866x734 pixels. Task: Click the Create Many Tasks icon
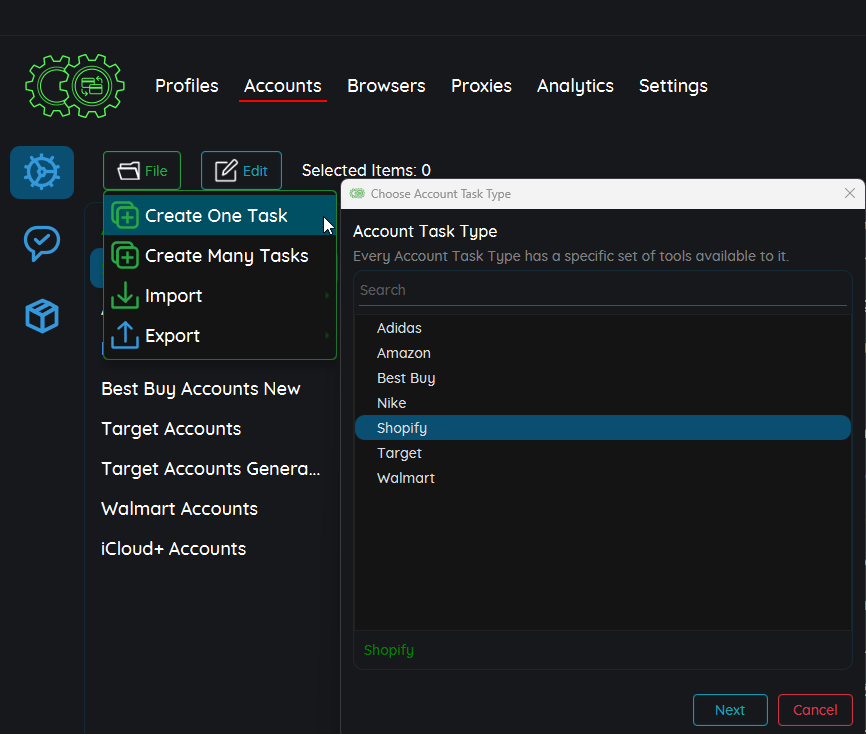tap(125, 256)
